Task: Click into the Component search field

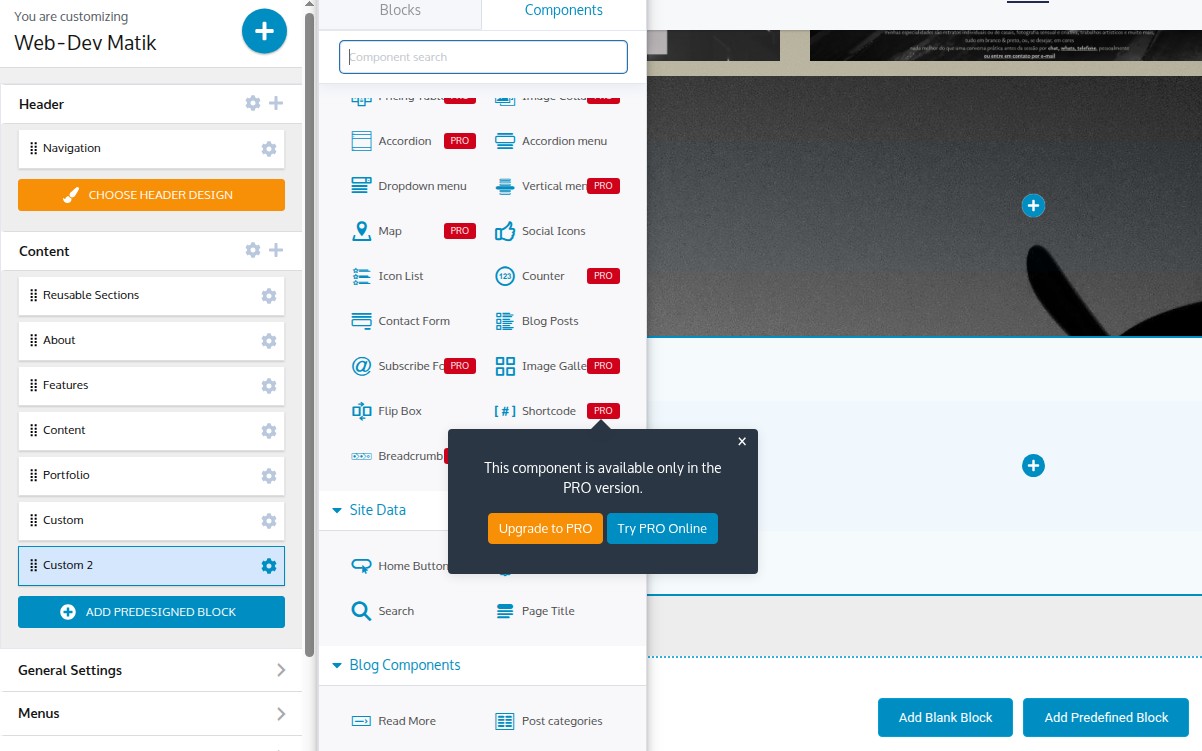Action: point(483,57)
